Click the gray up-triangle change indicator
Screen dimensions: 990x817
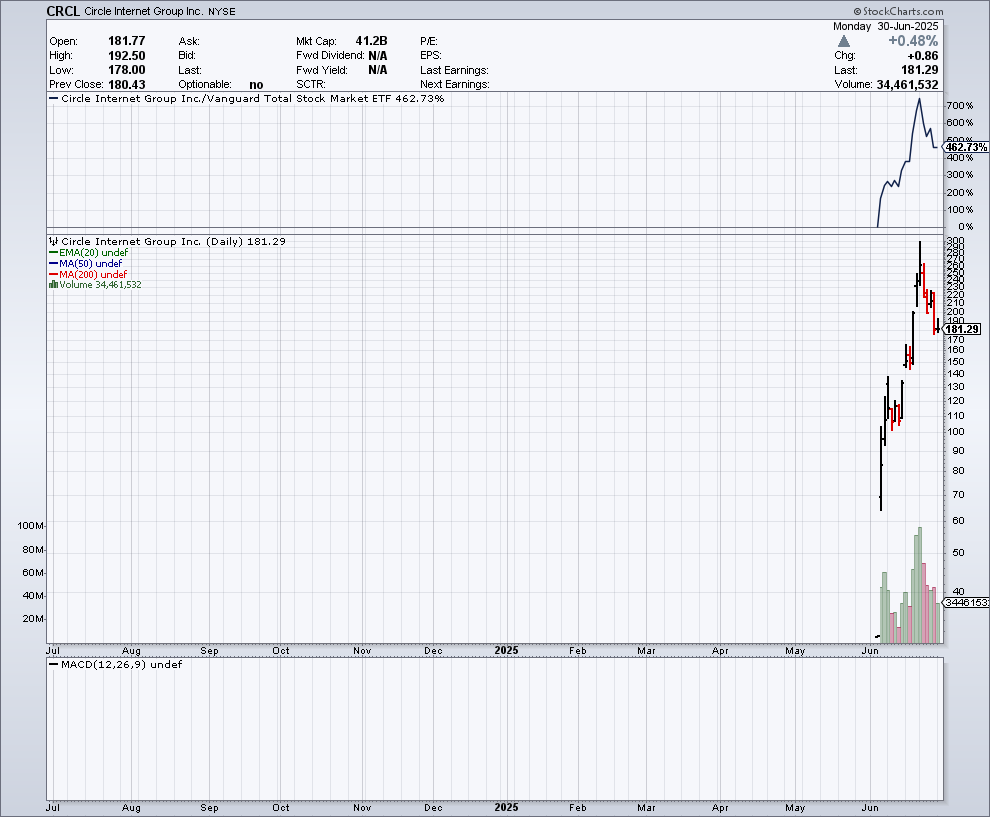pyautogui.click(x=844, y=41)
